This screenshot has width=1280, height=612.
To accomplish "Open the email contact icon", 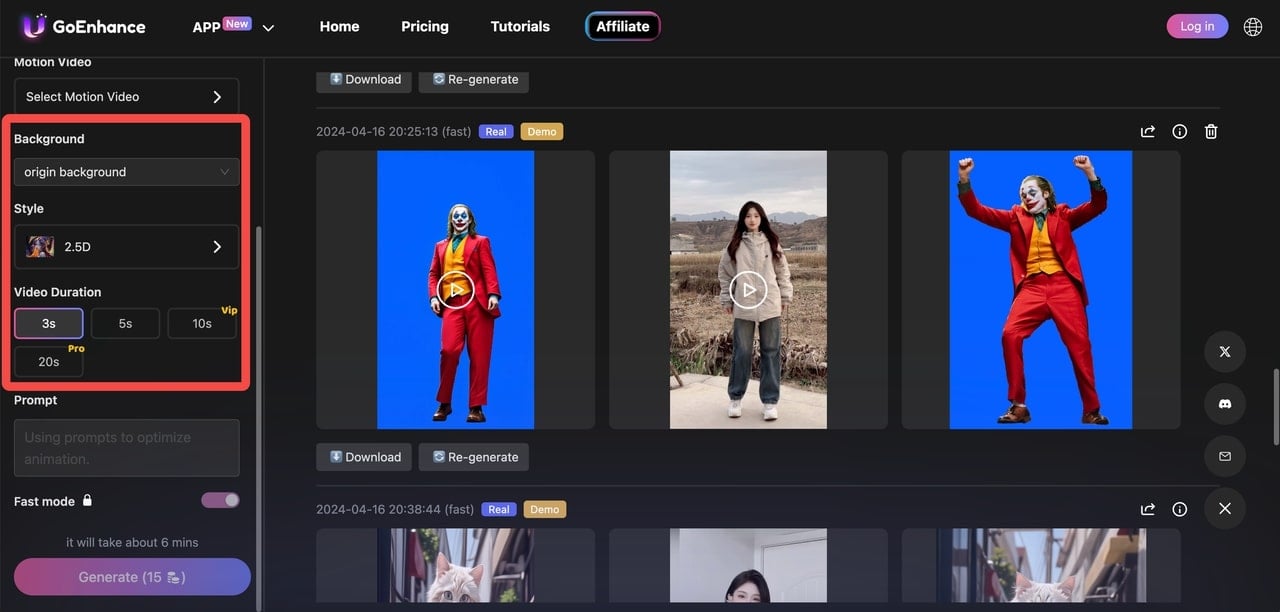I will click(1225, 456).
